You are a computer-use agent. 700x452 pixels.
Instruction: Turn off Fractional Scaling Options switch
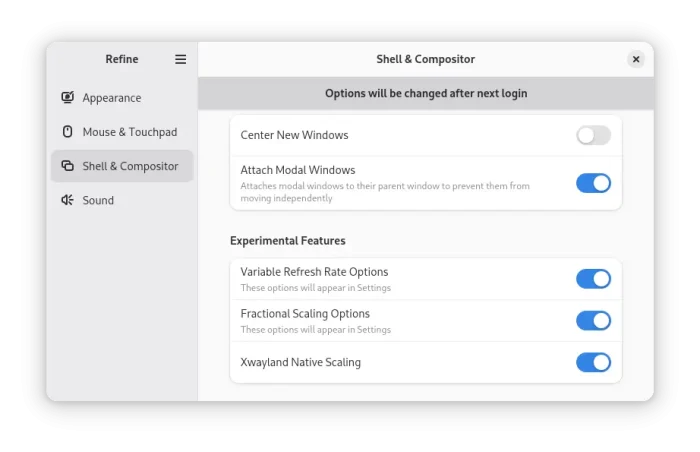pyautogui.click(x=593, y=321)
